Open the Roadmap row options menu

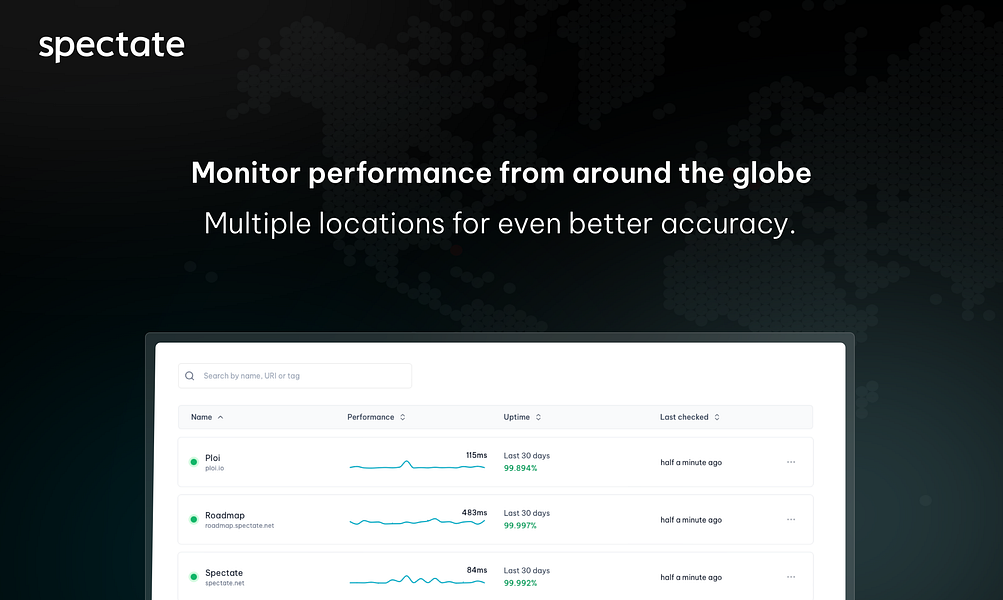(x=791, y=519)
